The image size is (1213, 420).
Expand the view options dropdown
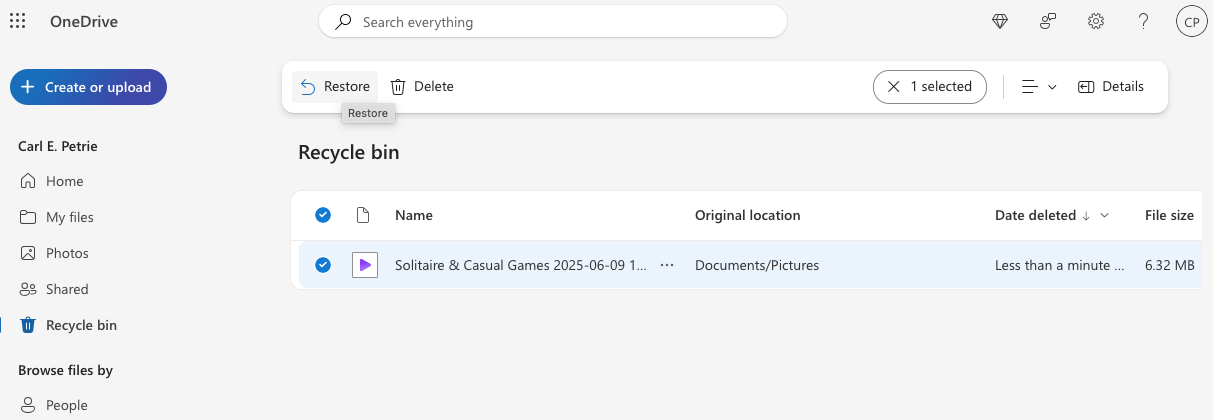(x=1039, y=87)
